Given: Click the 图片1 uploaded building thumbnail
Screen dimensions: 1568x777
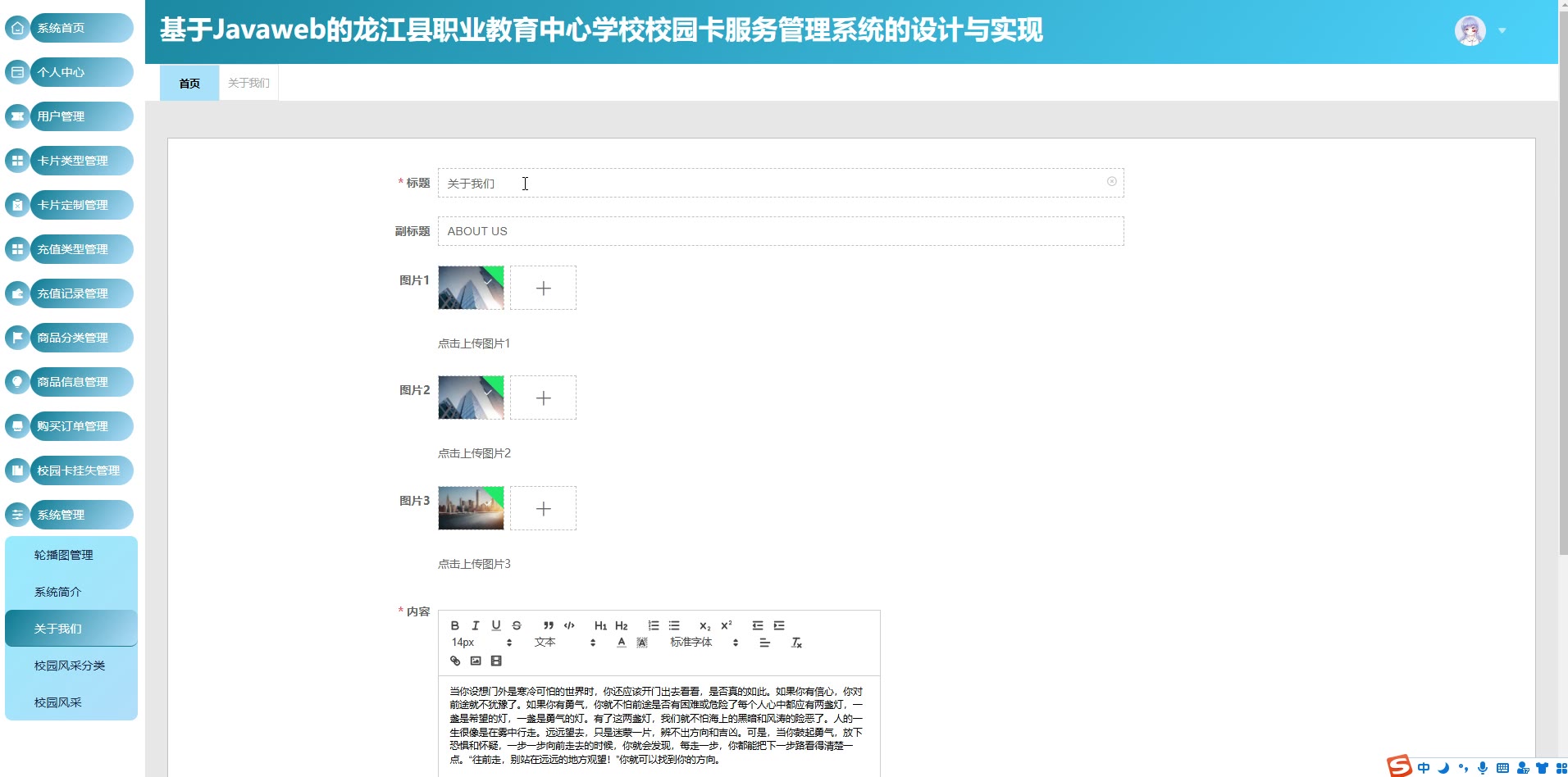Looking at the screenshot, I should pyautogui.click(x=471, y=288).
